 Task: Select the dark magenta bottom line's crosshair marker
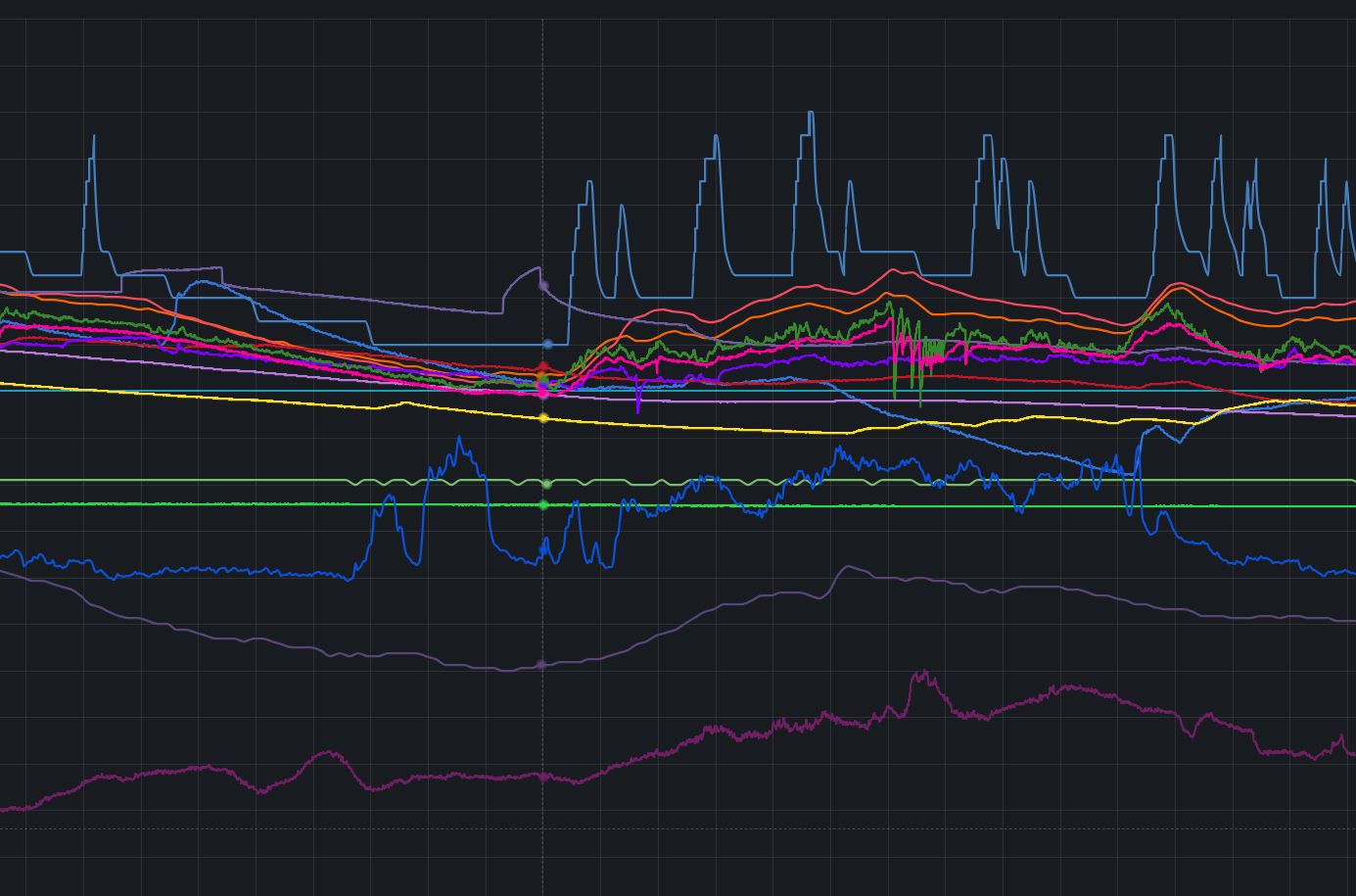click(543, 777)
